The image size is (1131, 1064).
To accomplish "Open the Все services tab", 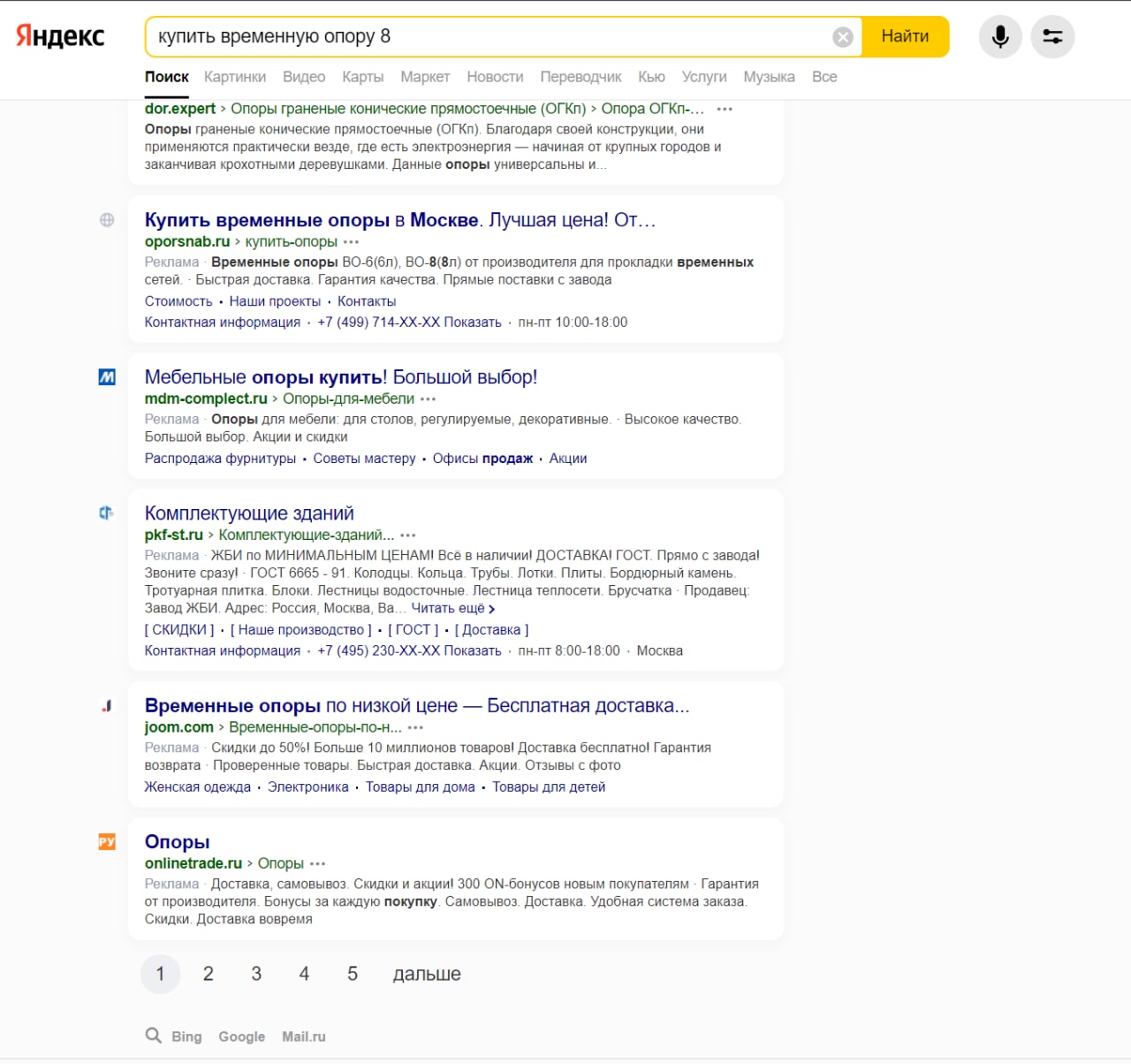I will point(824,77).
